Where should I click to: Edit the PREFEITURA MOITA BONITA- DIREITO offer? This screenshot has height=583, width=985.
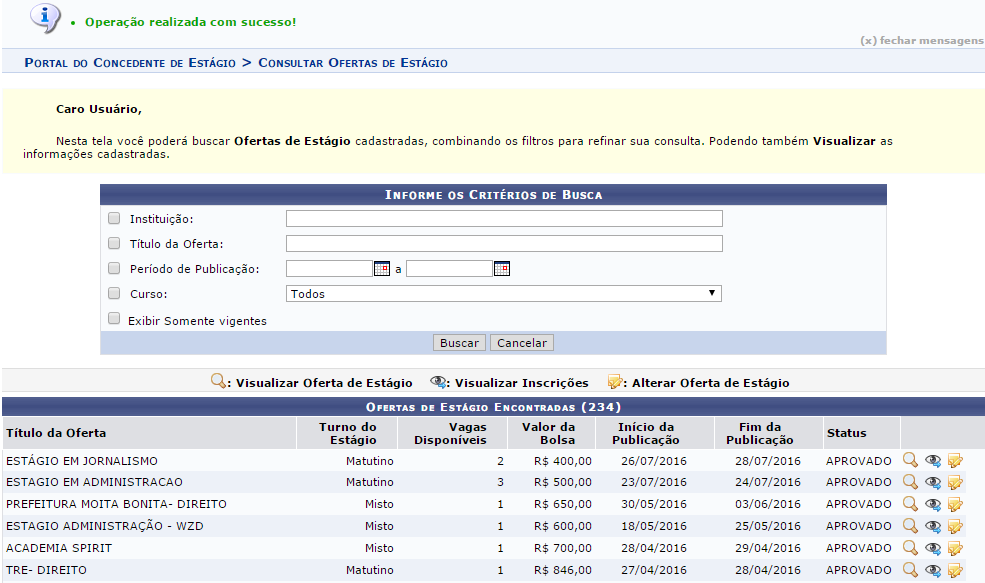tap(955, 504)
